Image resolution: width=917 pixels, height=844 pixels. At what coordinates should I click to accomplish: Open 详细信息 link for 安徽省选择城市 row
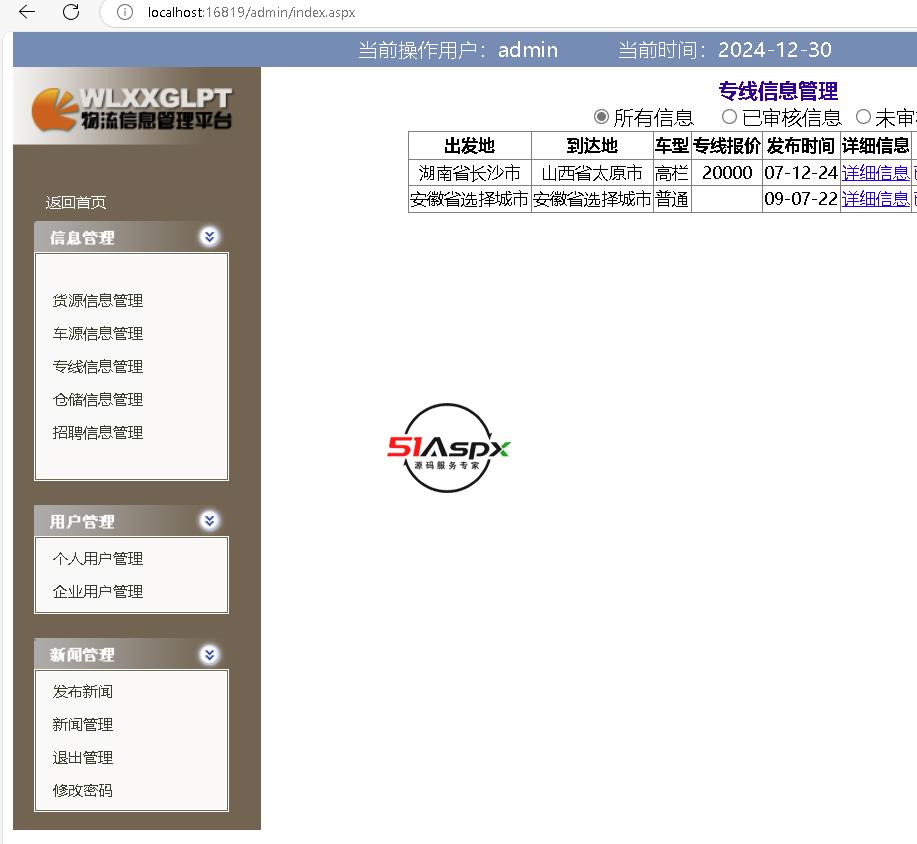(875, 199)
